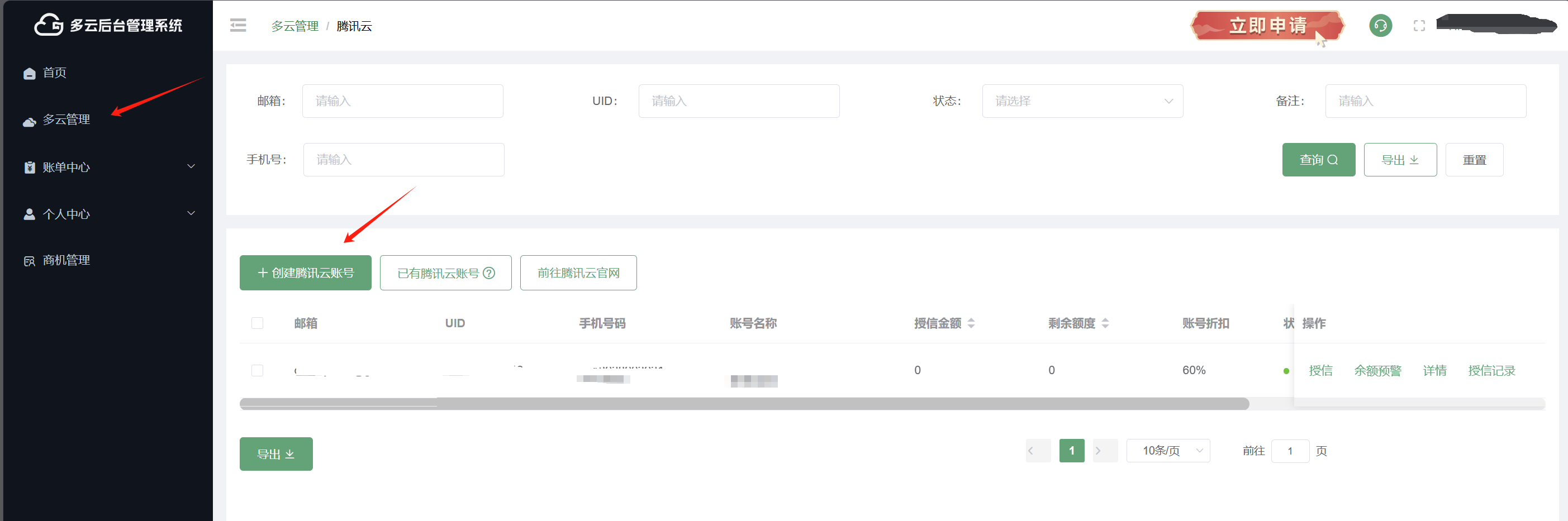Click the 创建腾讯云账号 button
This screenshot has width=1568, height=521.
point(305,273)
